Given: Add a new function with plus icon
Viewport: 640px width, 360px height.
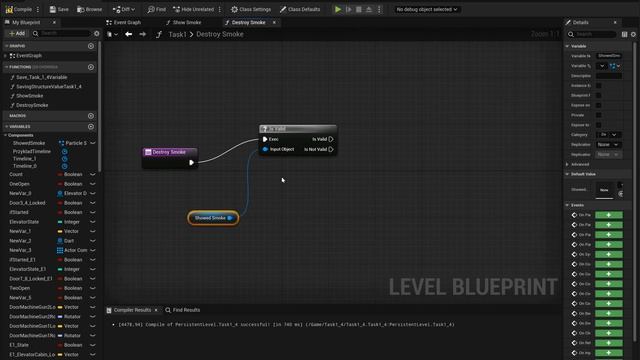Looking at the screenshot, I should coord(91,67).
